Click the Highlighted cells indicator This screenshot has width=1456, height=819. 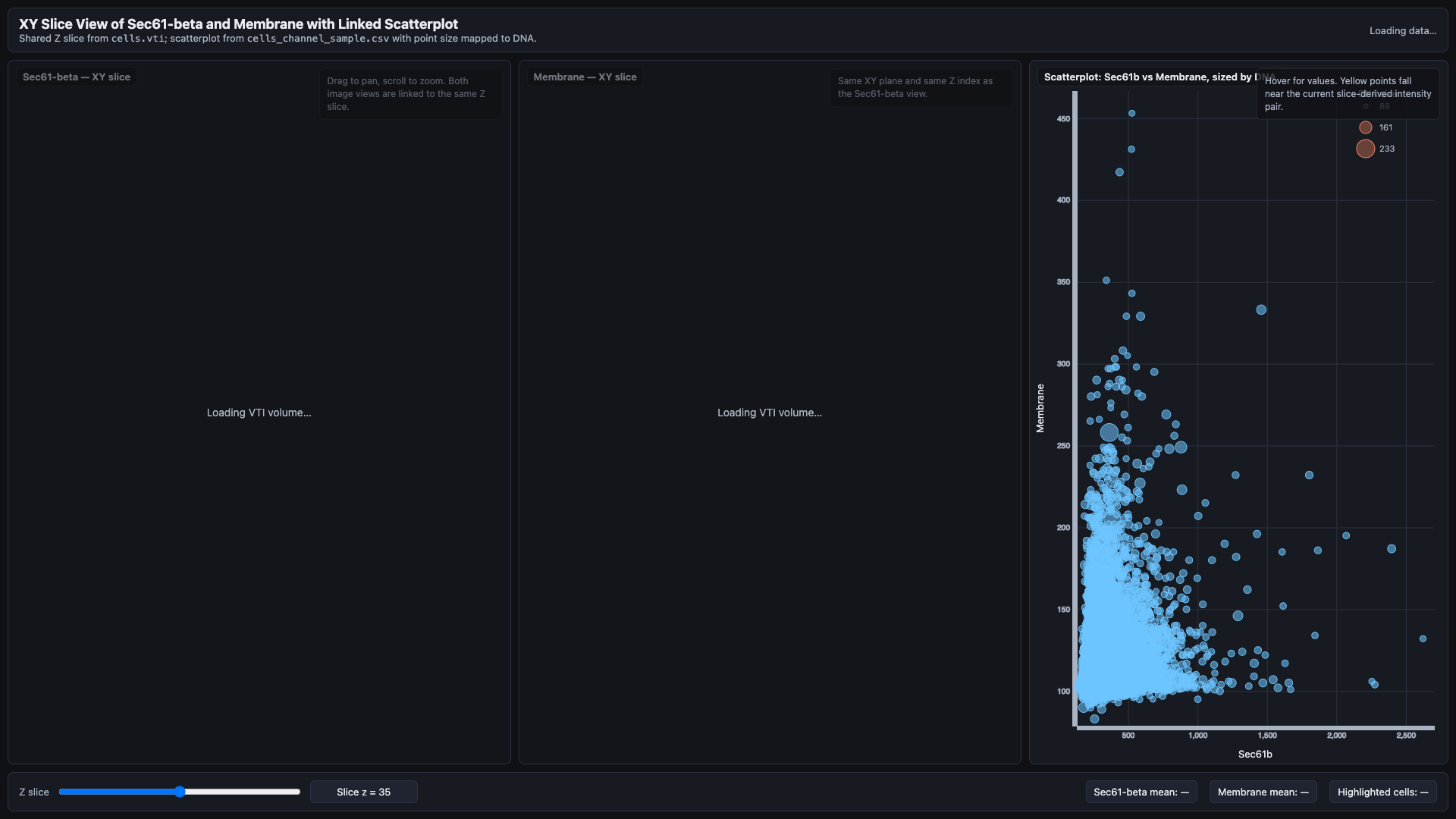[x=1382, y=792]
